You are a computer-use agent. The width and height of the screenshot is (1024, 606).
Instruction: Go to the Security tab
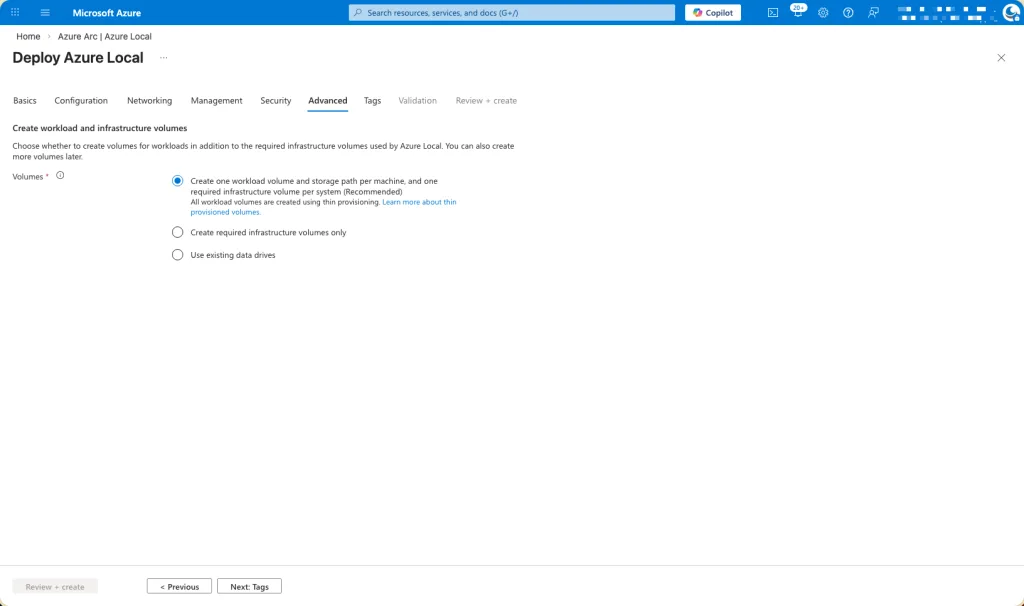tap(275, 101)
